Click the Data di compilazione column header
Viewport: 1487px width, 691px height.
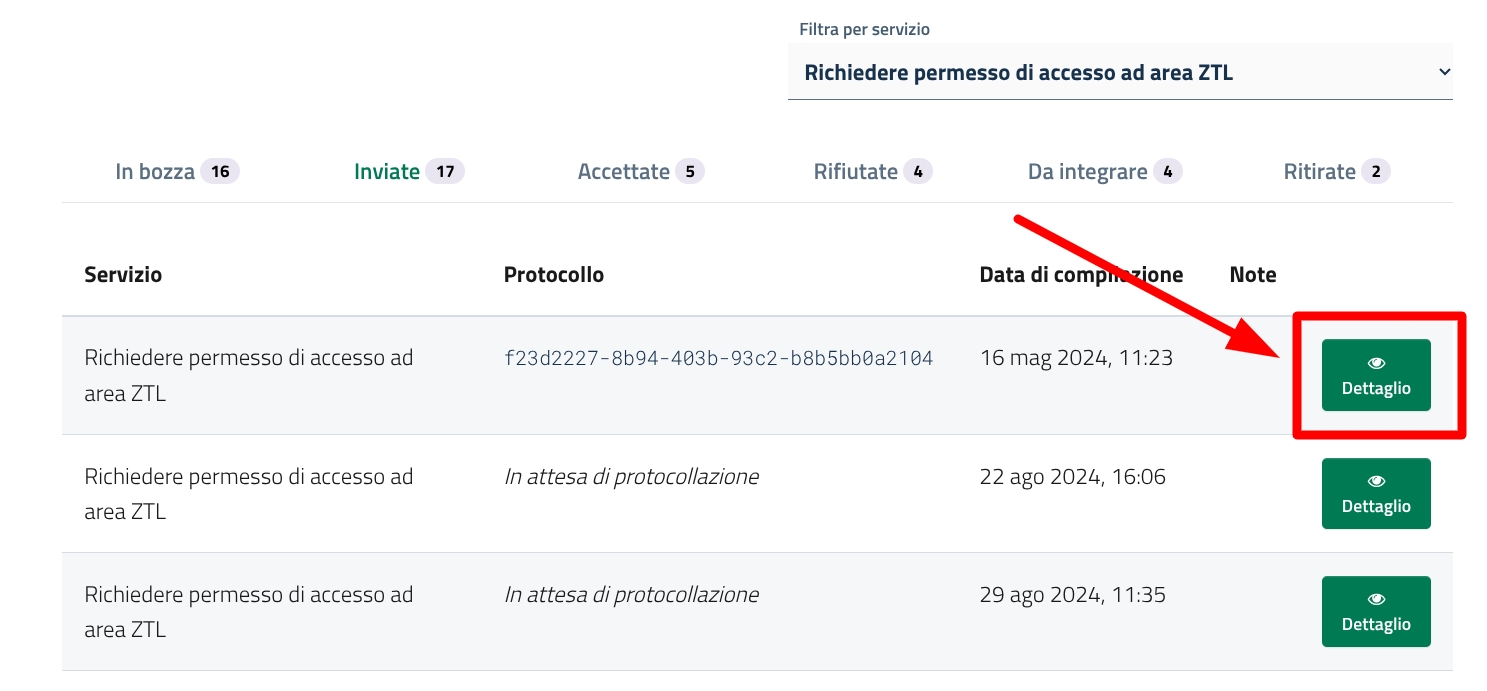[1081, 274]
